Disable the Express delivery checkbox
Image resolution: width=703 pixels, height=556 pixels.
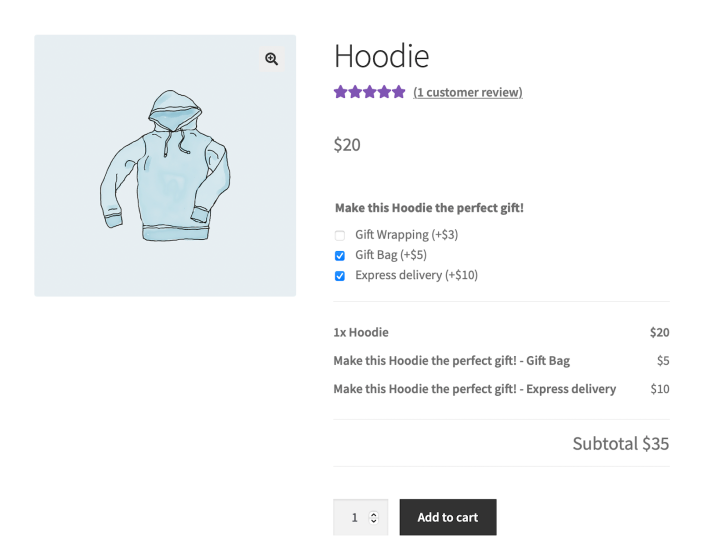tap(340, 275)
